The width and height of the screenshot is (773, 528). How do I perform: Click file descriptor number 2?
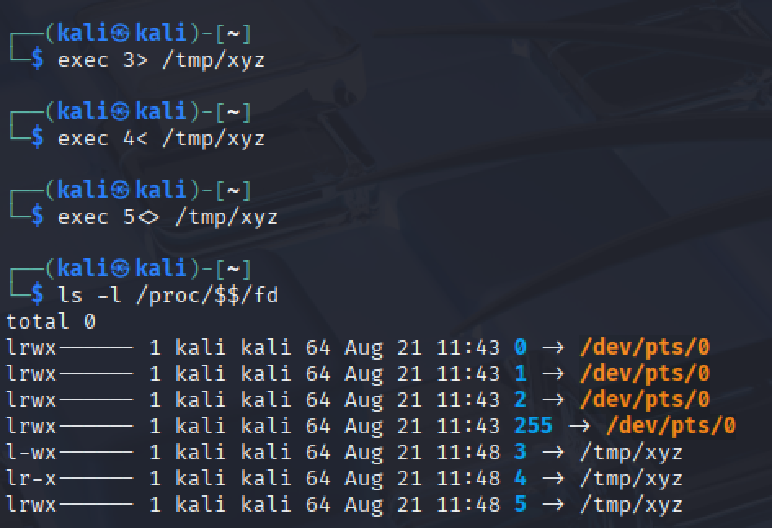pos(520,400)
